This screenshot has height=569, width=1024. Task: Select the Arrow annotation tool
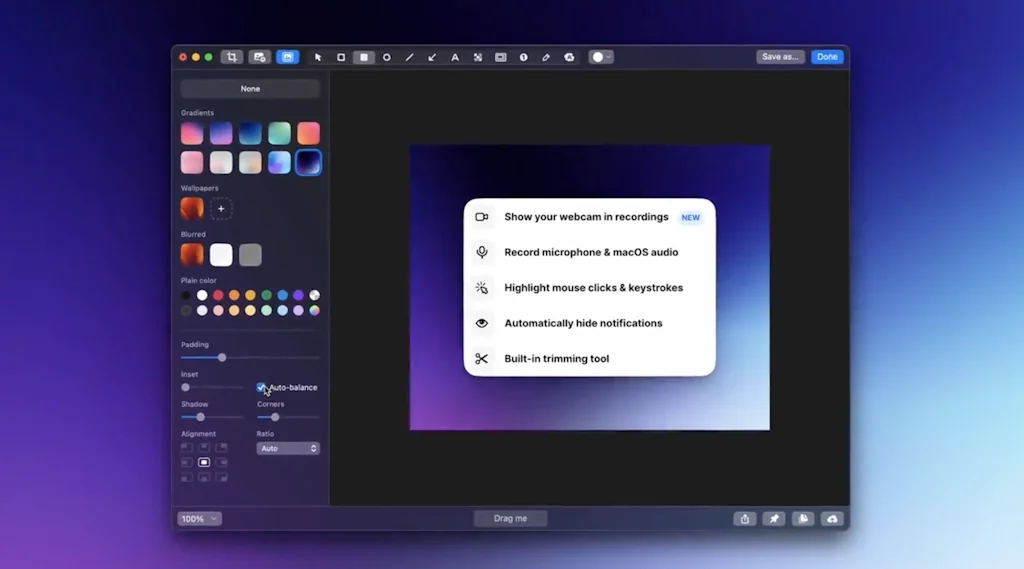tap(432, 57)
